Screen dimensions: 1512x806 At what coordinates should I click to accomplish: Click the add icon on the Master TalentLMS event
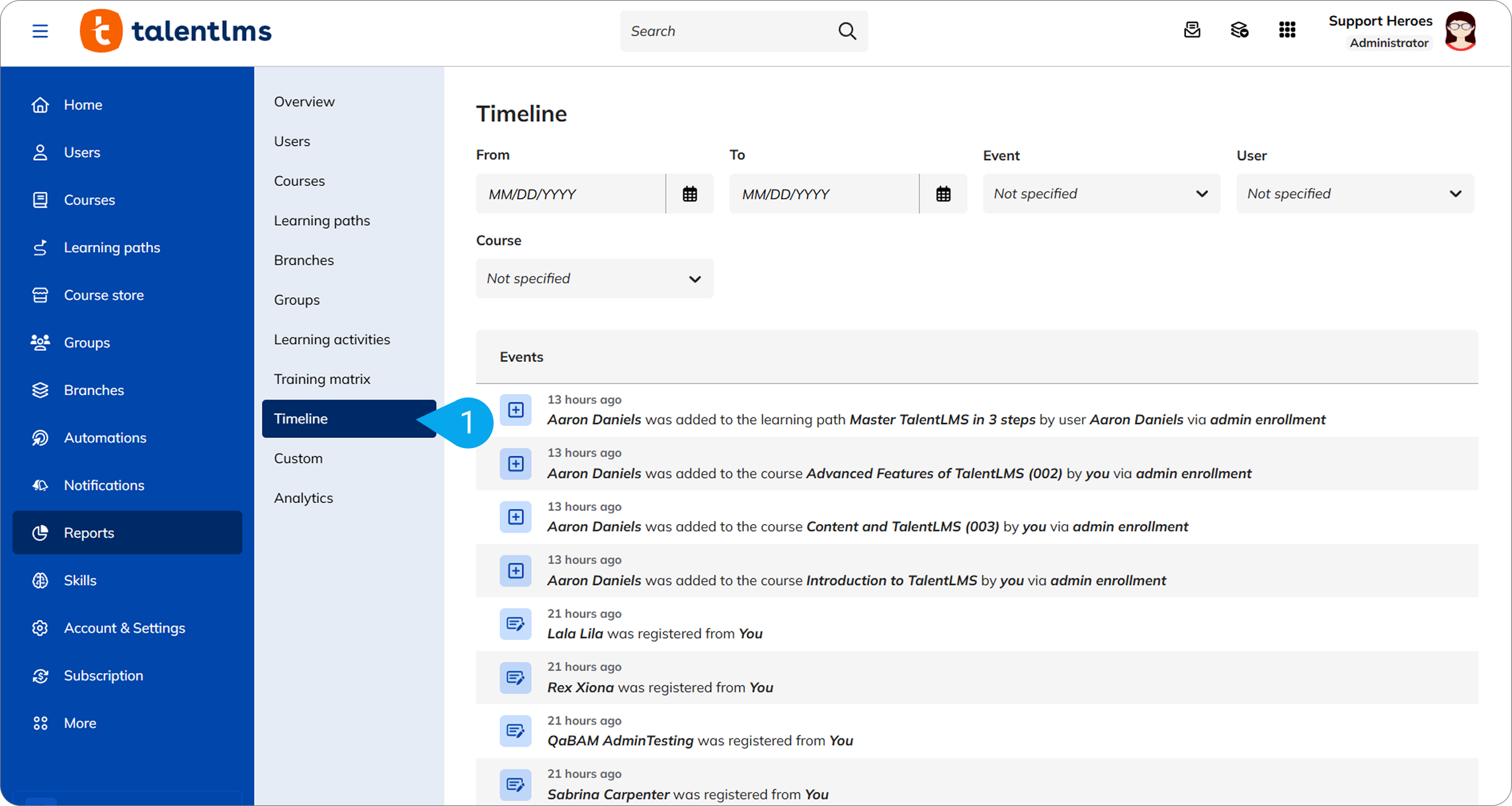[x=515, y=410]
